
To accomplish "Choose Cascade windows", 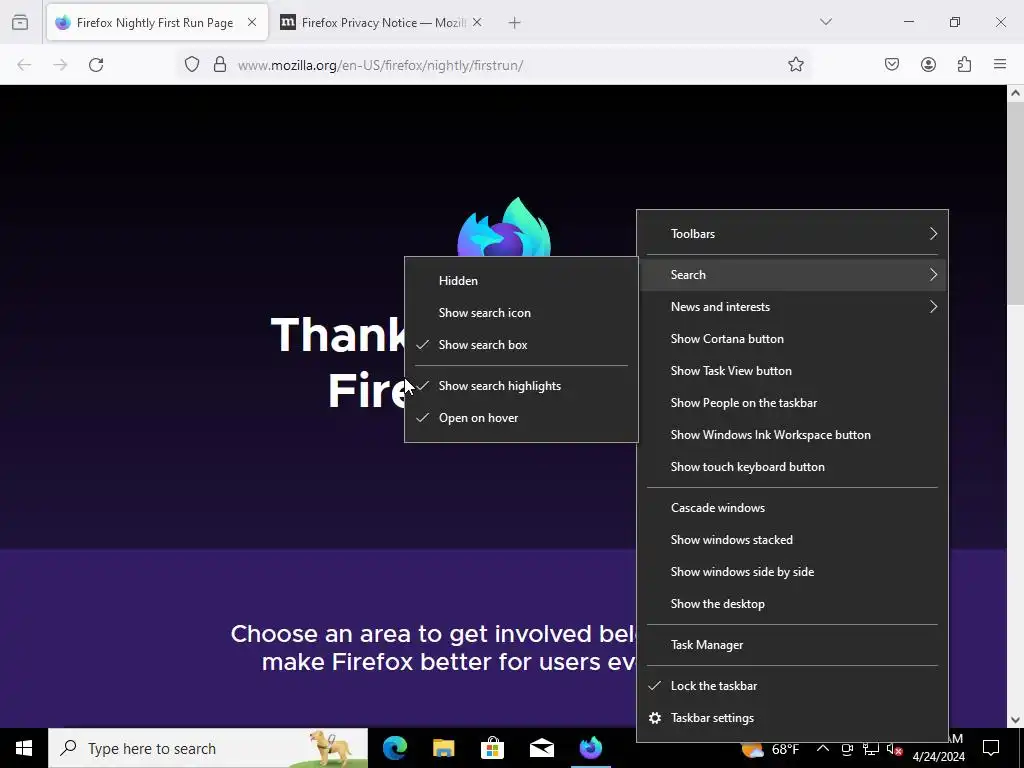I will 792,508.
